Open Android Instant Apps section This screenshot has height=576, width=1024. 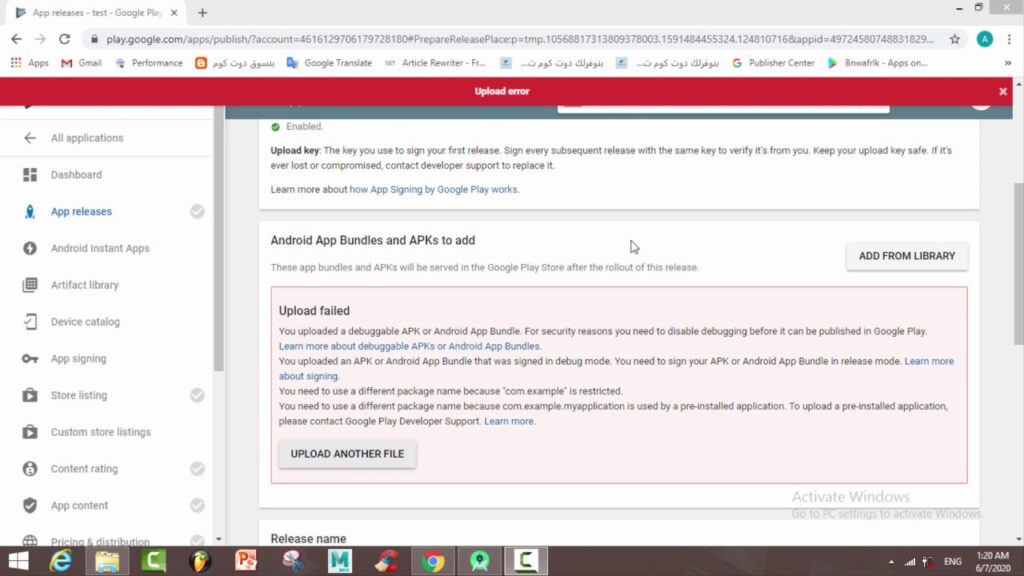click(100, 248)
